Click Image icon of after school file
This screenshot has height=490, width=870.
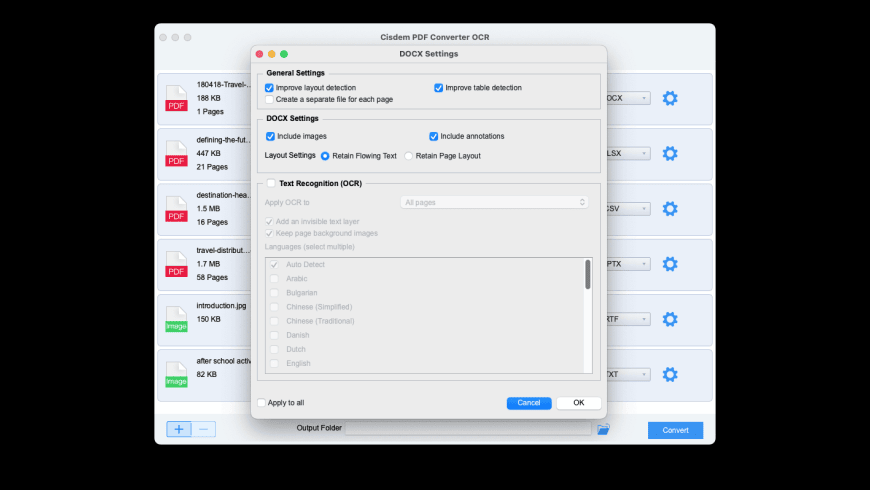click(176, 374)
